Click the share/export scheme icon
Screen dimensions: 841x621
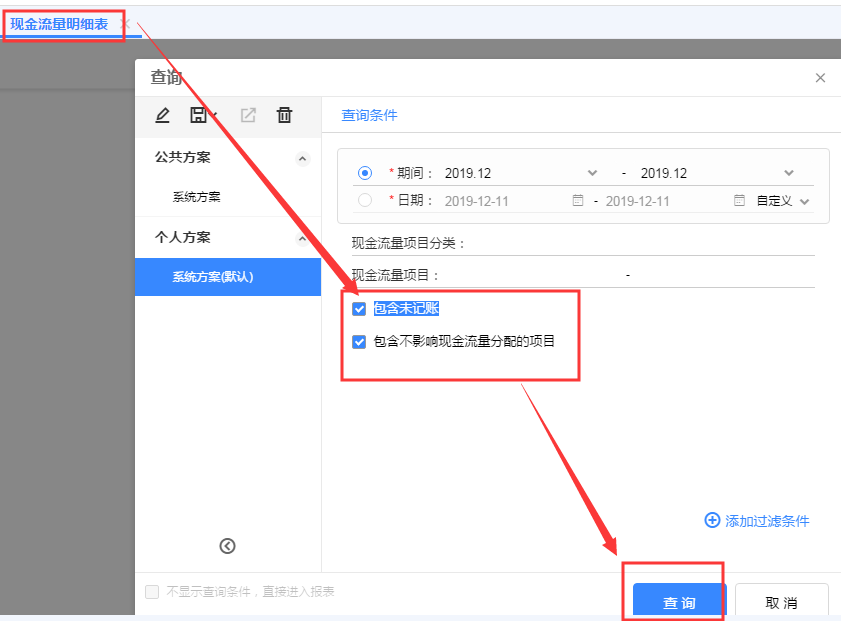(248, 115)
